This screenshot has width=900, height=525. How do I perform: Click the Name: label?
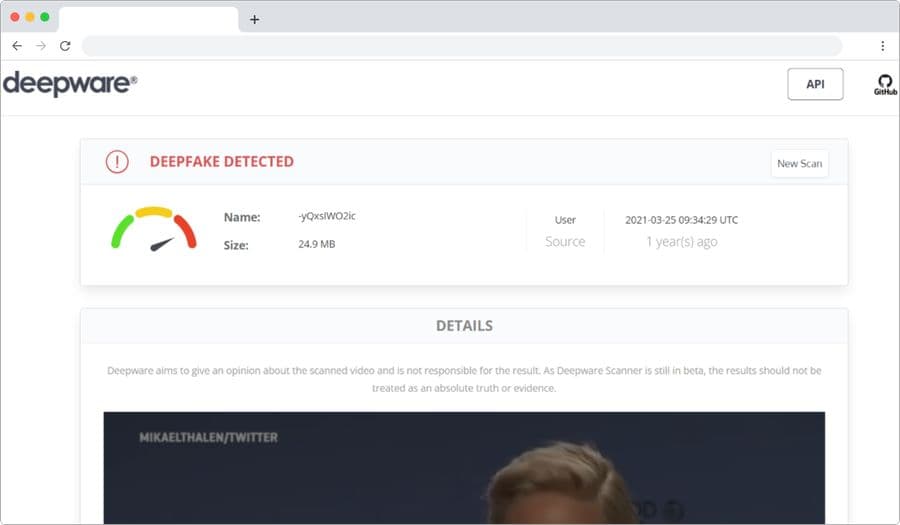click(x=242, y=217)
